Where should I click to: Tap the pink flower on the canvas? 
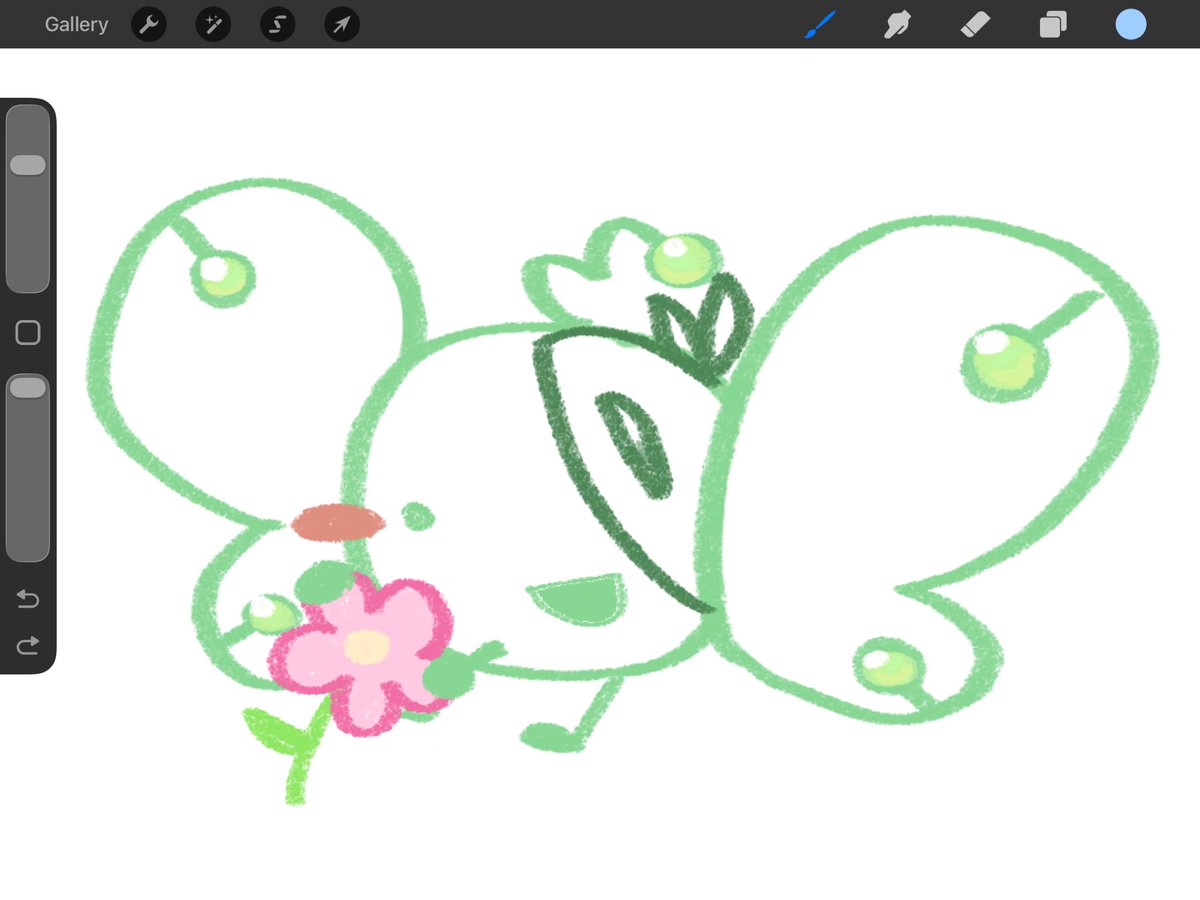click(363, 654)
